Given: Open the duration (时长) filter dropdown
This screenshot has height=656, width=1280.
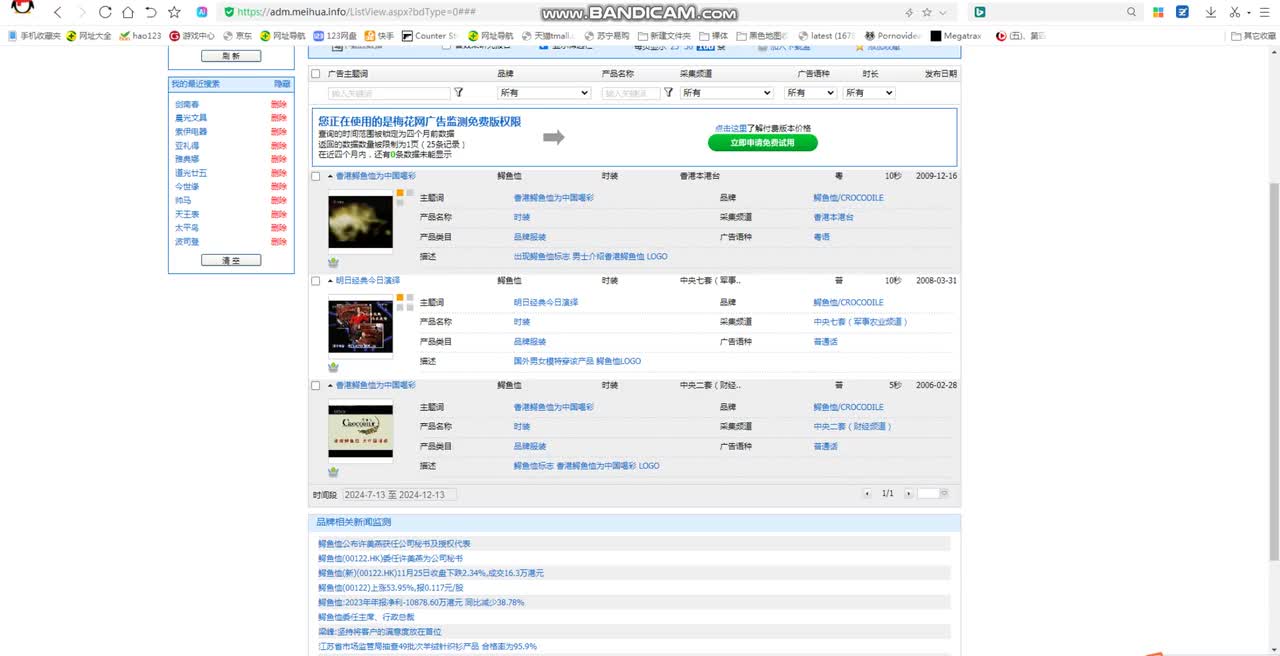Looking at the screenshot, I should tap(868, 92).
